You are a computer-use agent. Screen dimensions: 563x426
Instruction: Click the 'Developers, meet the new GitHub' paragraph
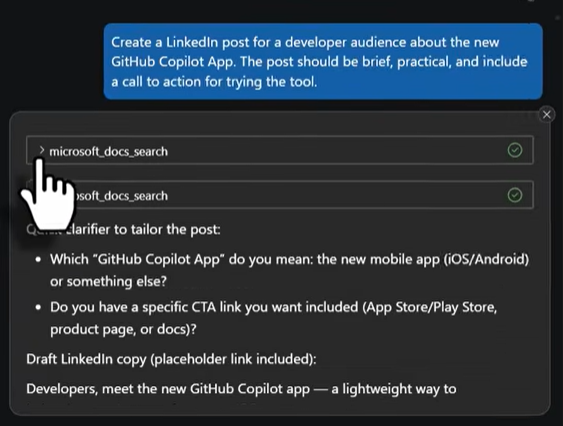coord(241,389)
